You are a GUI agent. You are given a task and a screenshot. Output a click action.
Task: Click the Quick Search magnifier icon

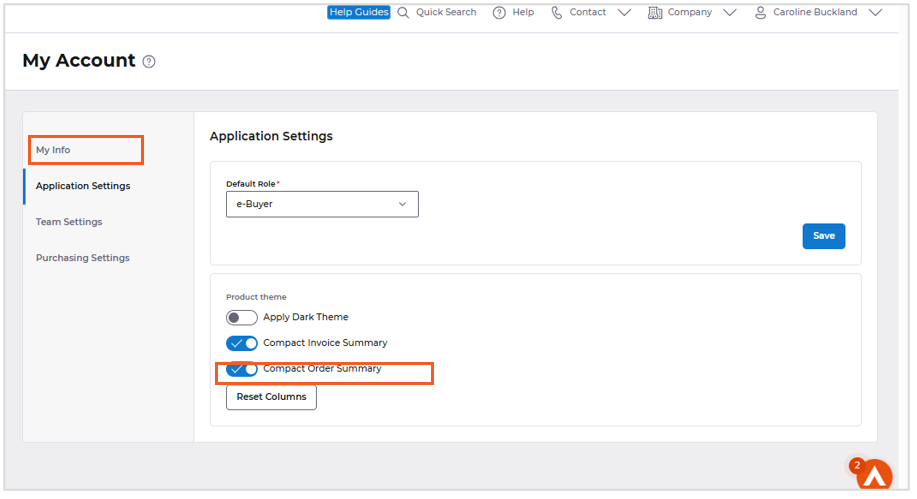click(x=403, y=13)
